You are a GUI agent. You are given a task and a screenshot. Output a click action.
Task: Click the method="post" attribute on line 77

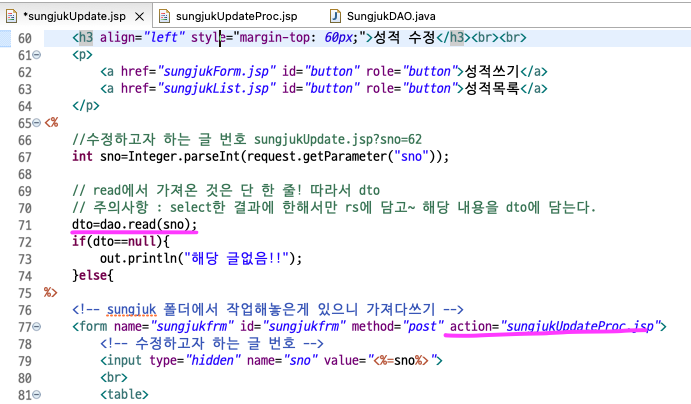[398, 326]
